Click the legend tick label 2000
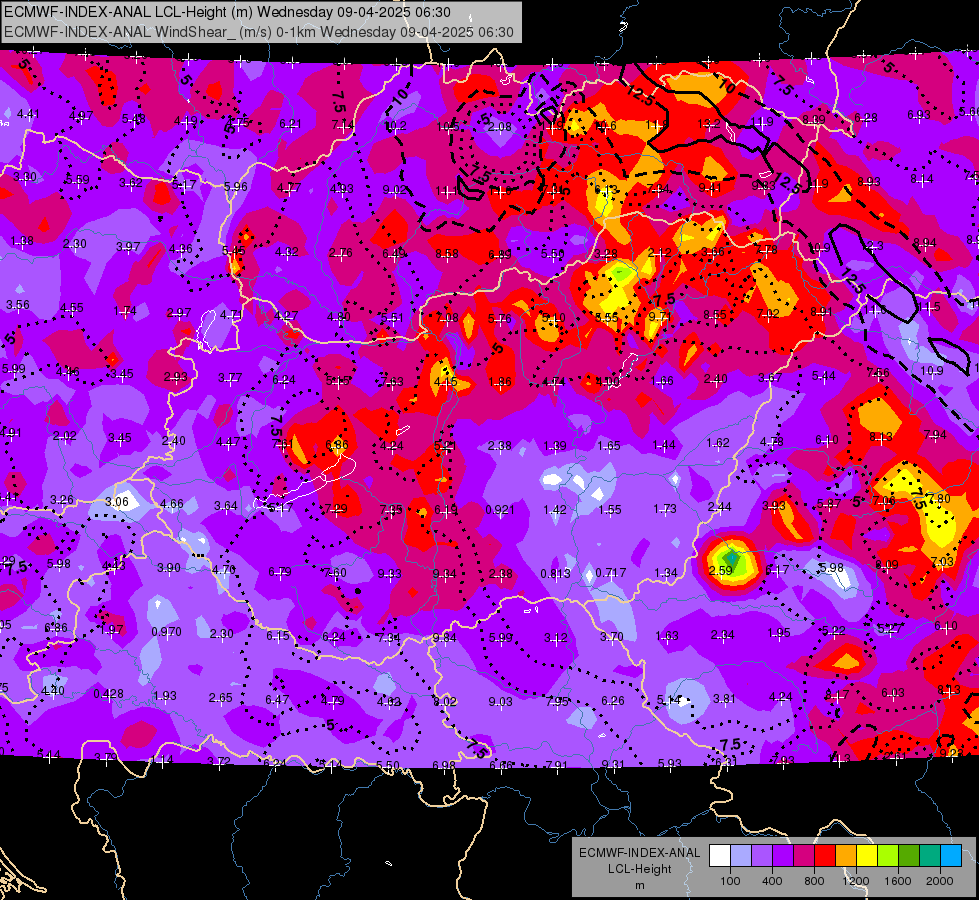The image size is (979, 900). 940,881
